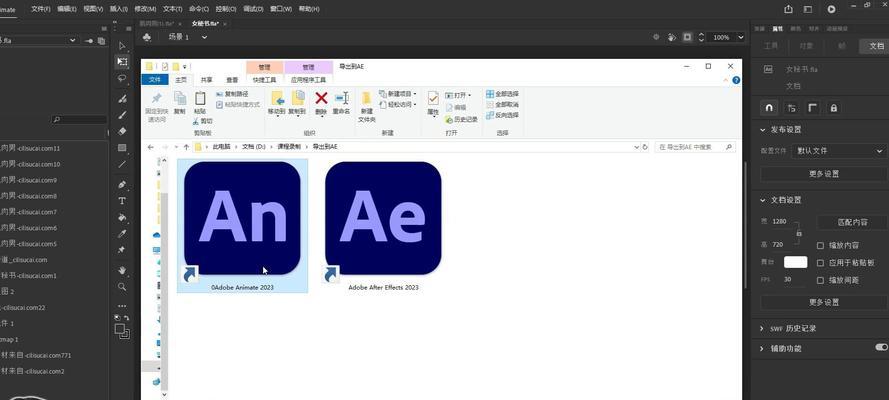Click More Settings button under Publish Settings
Image resolution: width=889 pixels, height=400 pixels.
823,174
